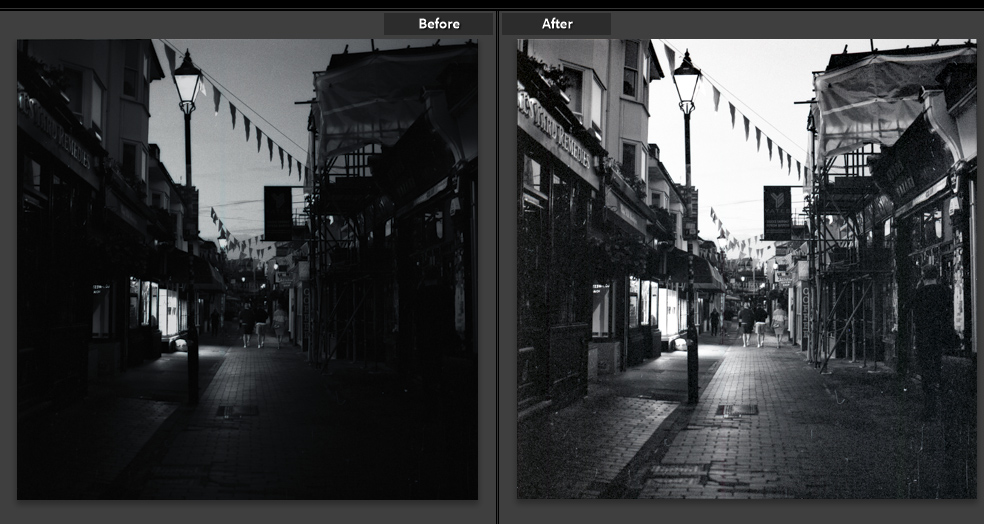Click the Before label
The image size is (984, 524).
439,24
